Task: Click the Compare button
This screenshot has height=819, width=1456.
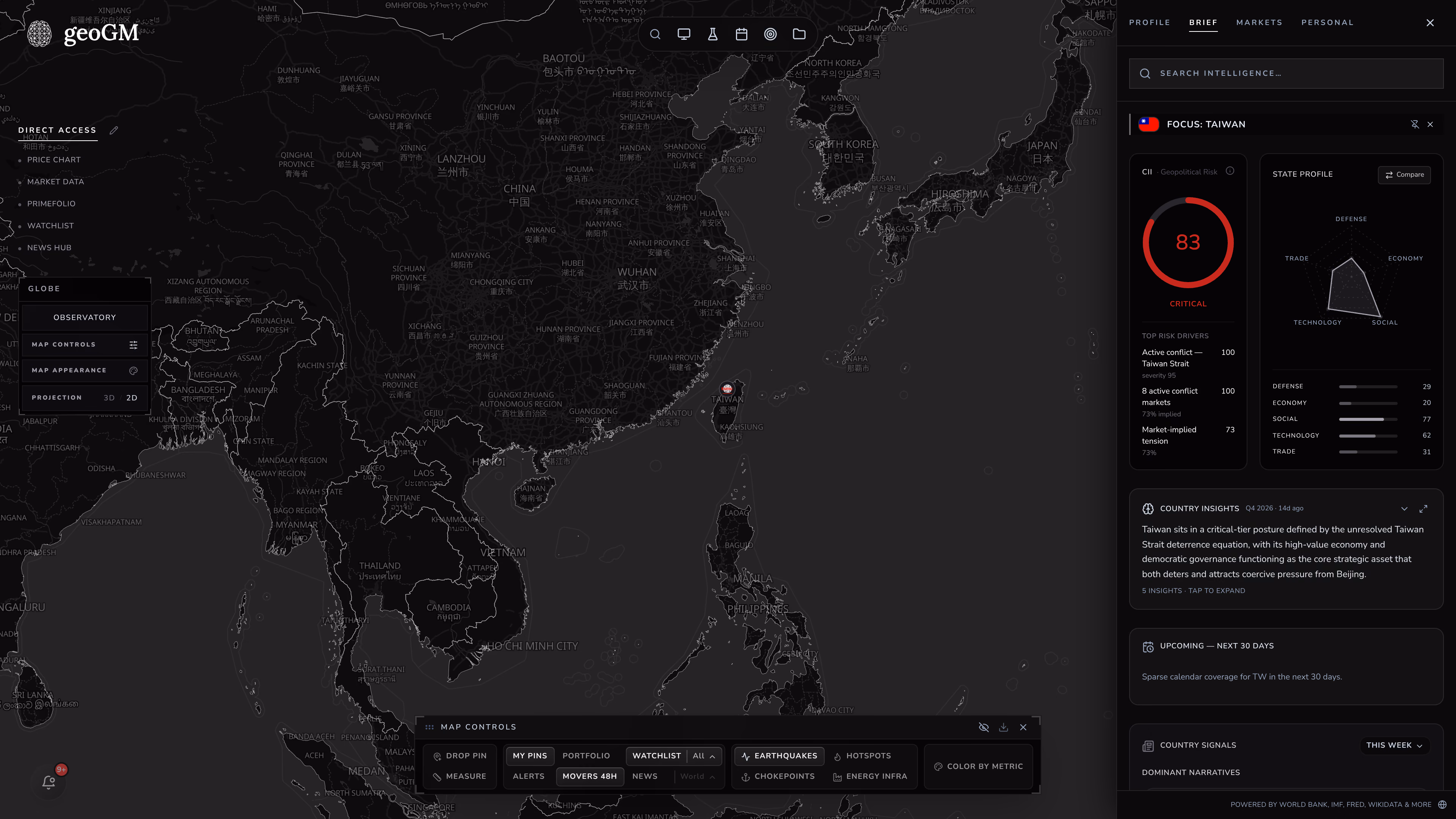Action: point(1404,175)
